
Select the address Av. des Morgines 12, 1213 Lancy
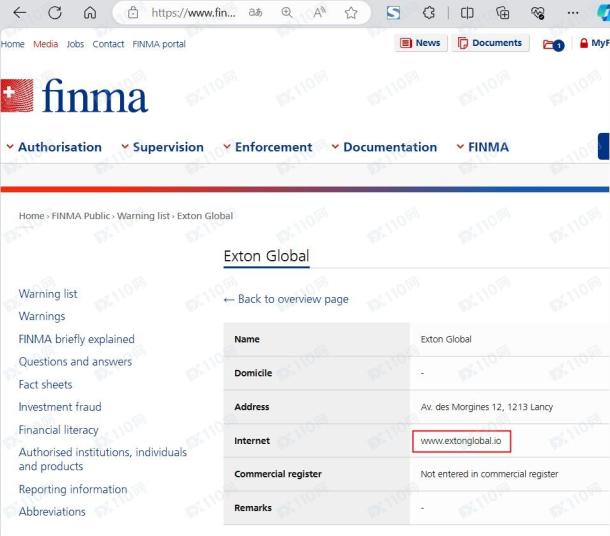(487, 407)
